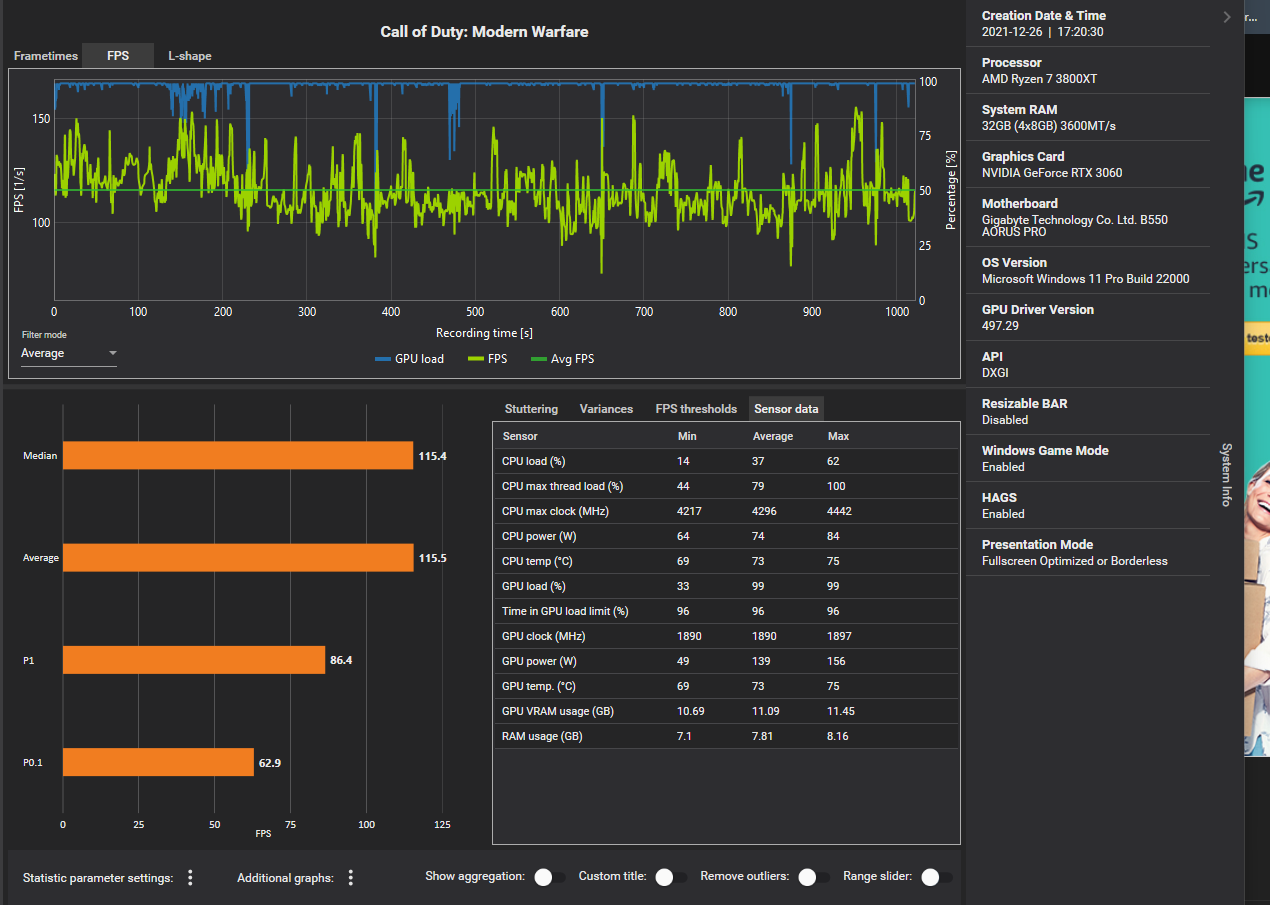Image resolution: width=1270 pixels, height=905 pixels.
Task: Click the CPU max clock value 4442
Action: 840,511
